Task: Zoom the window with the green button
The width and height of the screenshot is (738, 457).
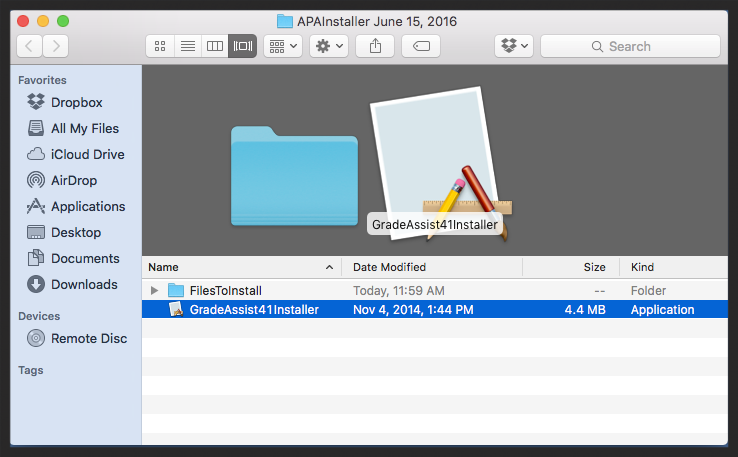Action: [63, 21]
